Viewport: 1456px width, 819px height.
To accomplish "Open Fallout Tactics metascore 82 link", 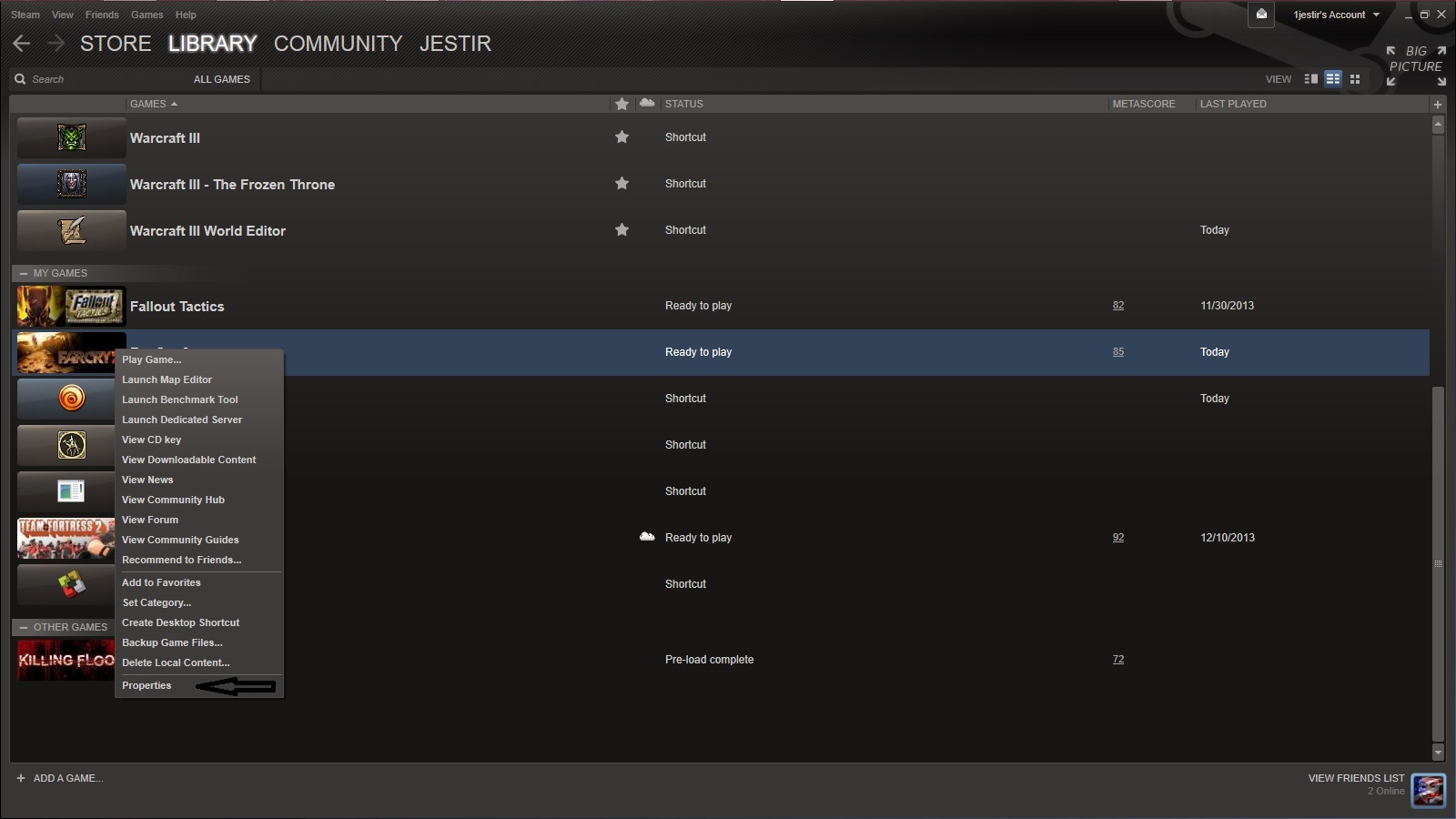I will [x=1118, y=306].
